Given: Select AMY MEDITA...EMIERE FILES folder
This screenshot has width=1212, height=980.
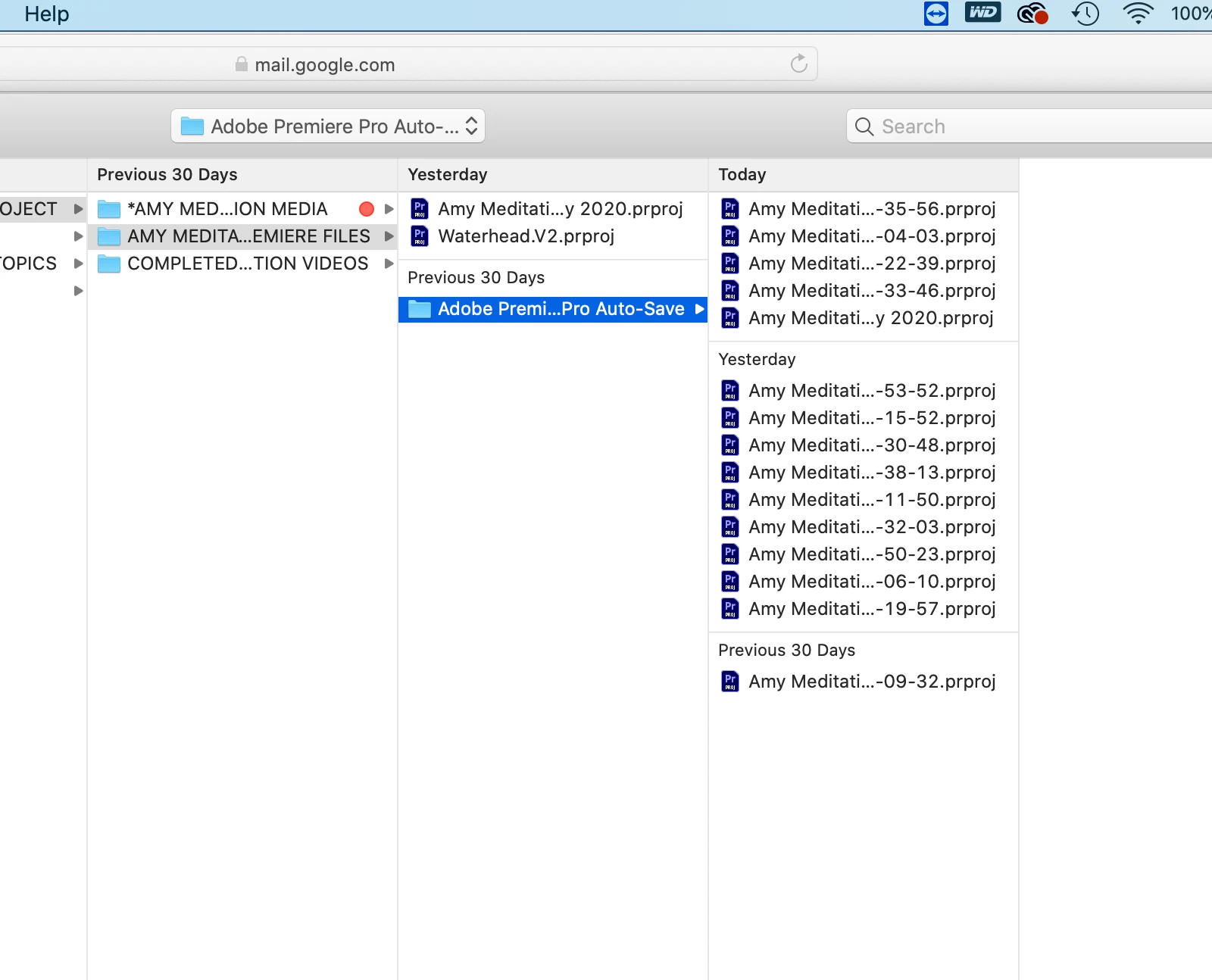Looking at the screenshot, I should (242, 236).
